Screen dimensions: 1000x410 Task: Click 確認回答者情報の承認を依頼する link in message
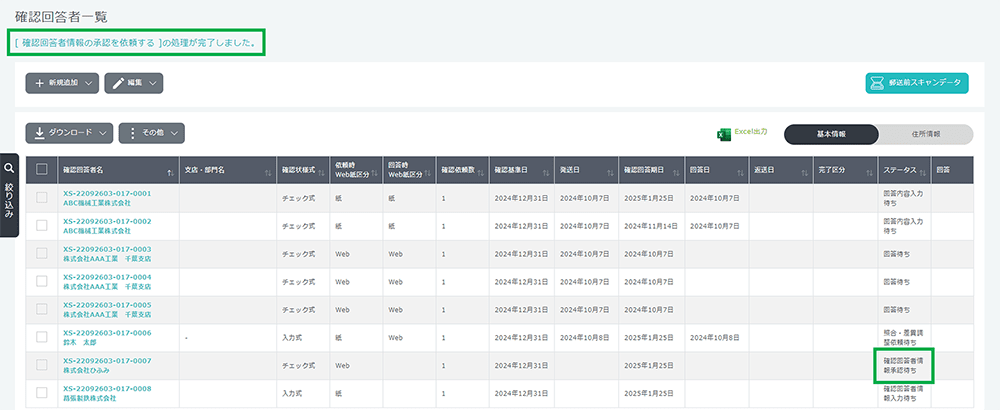point(88,42)
